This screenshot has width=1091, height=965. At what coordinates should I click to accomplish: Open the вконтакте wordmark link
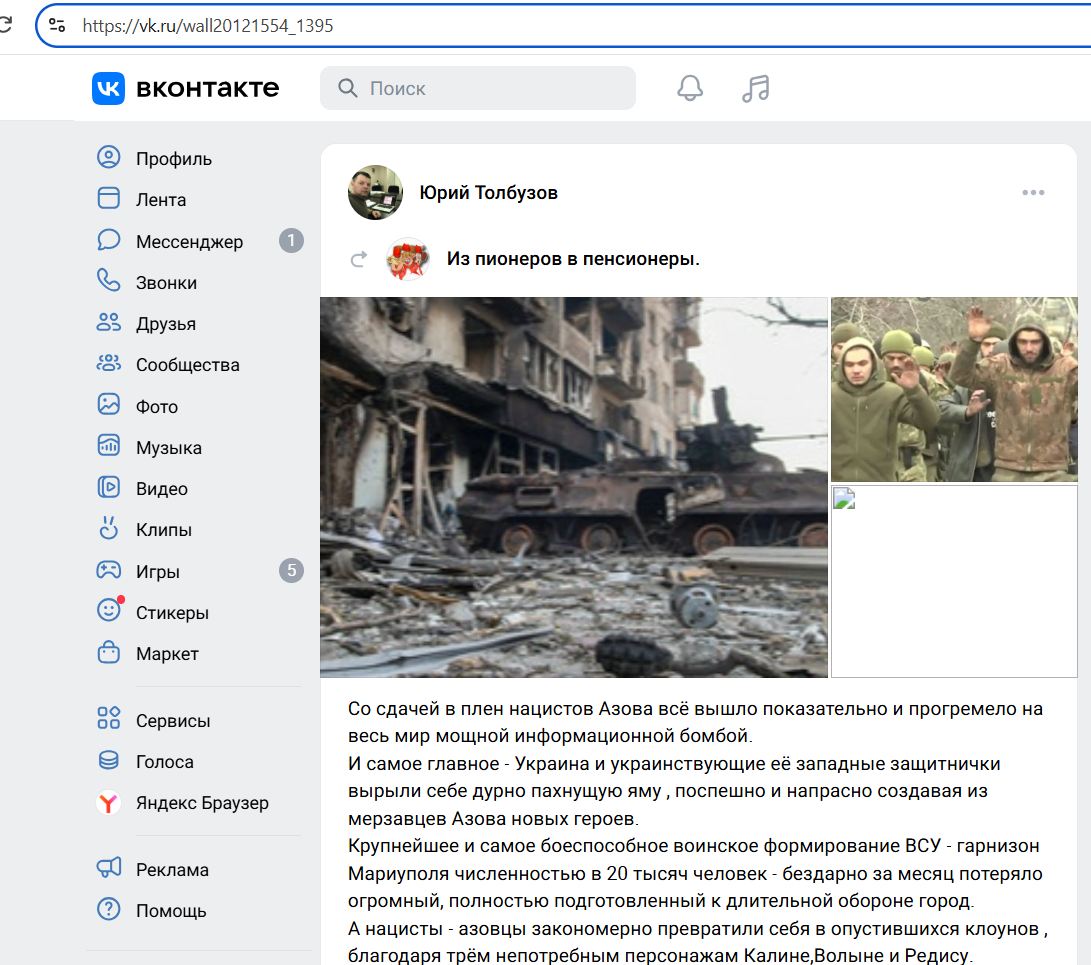click(x=207, y=88)
